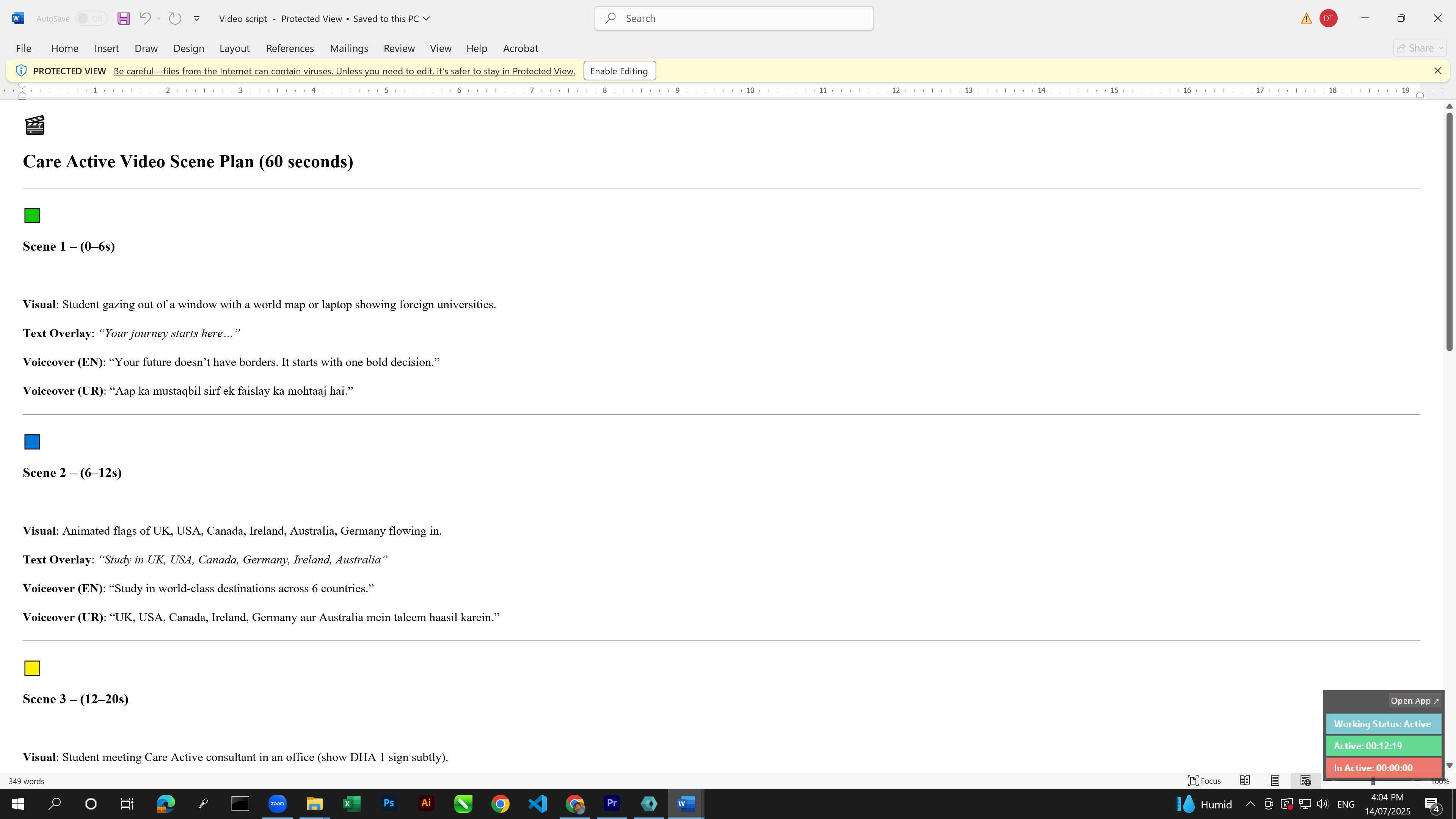Open Task View on the taskbar

(127, 804)
